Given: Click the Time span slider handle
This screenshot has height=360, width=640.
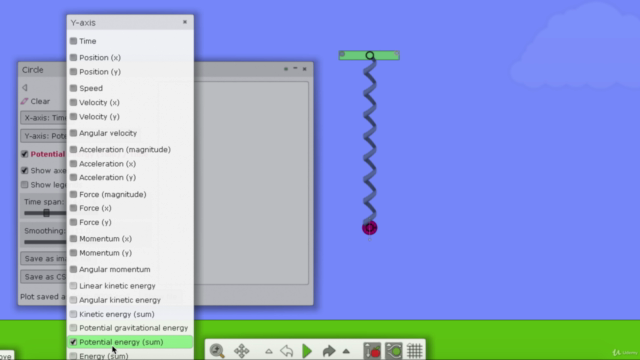Looking at the screenshot, I should point(47,213).
